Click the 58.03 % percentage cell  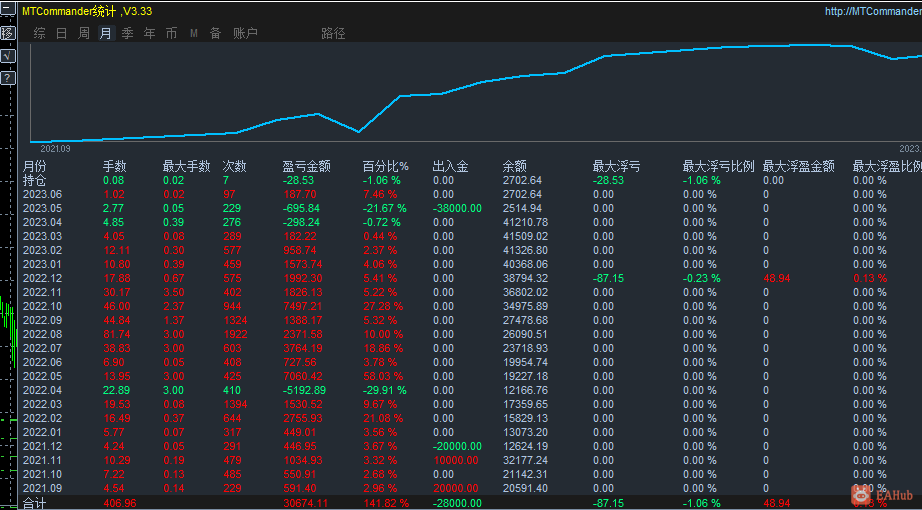383,376
